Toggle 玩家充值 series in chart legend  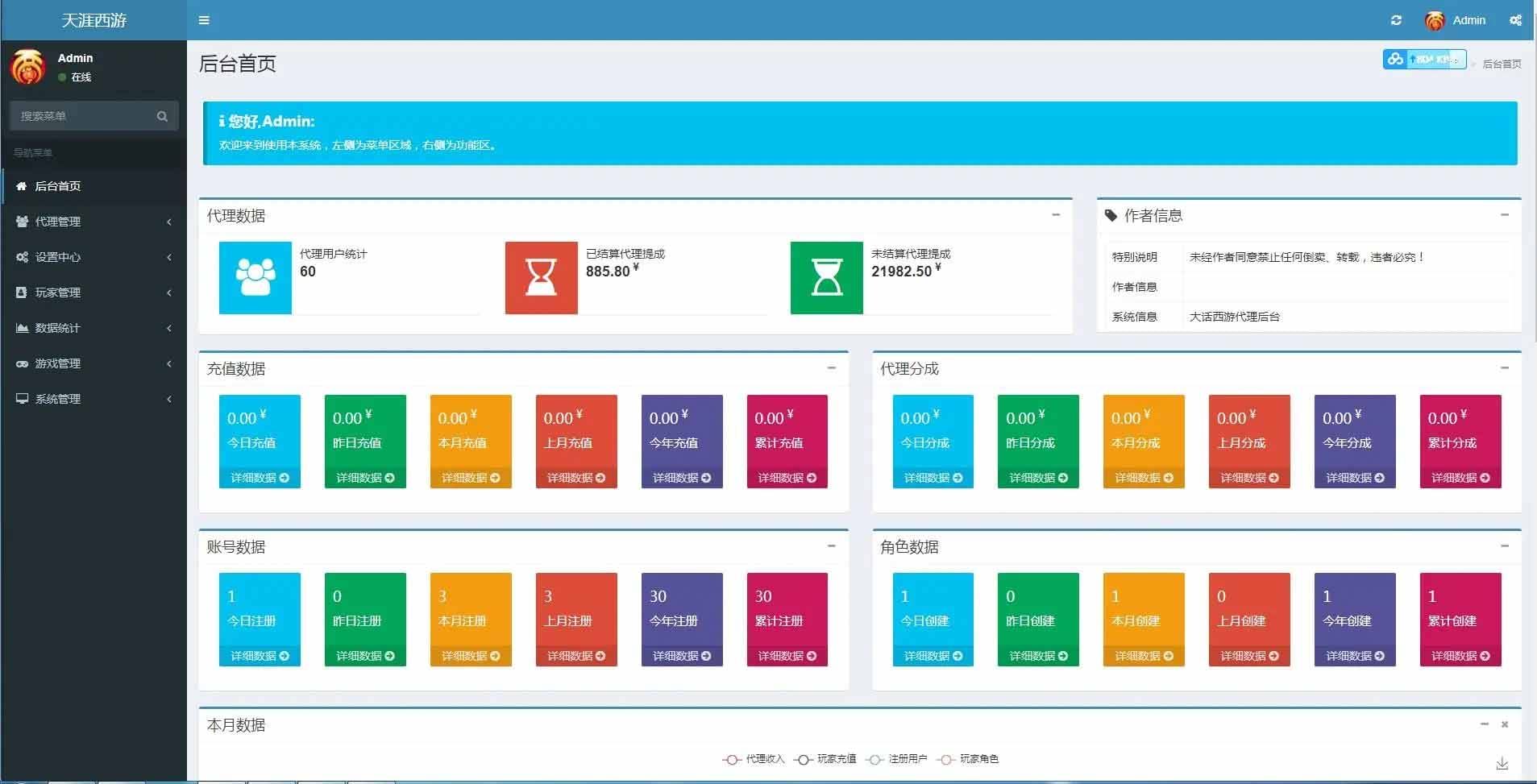[x=825, y=759]
